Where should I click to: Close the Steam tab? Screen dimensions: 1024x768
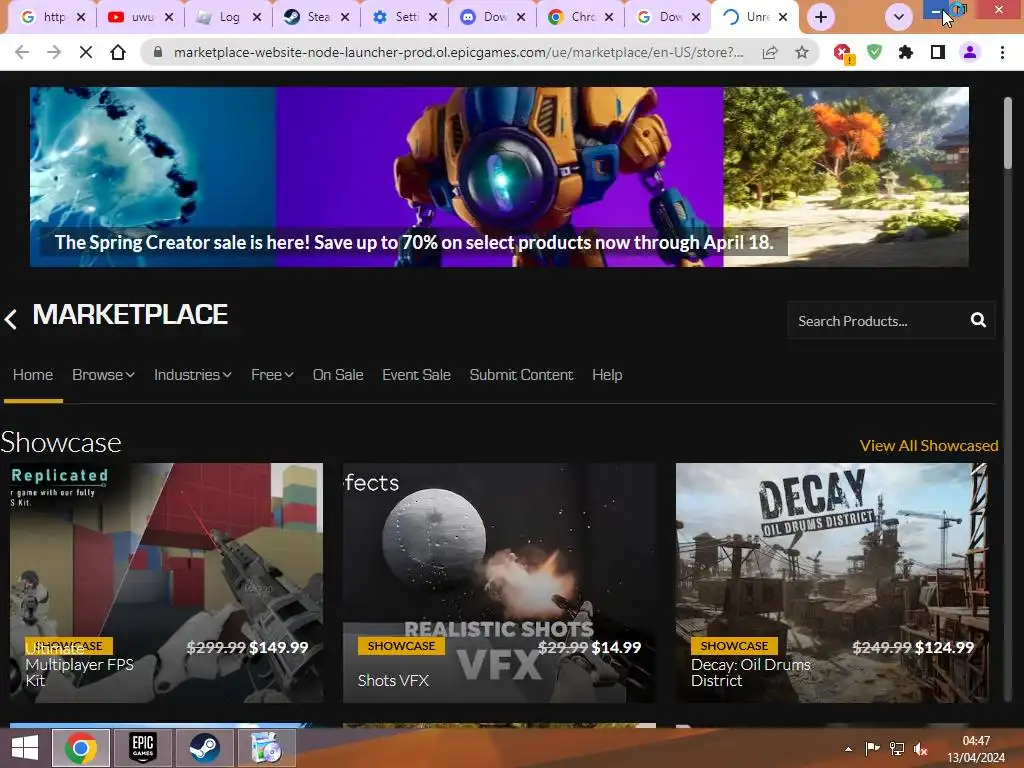click(345, 17)
